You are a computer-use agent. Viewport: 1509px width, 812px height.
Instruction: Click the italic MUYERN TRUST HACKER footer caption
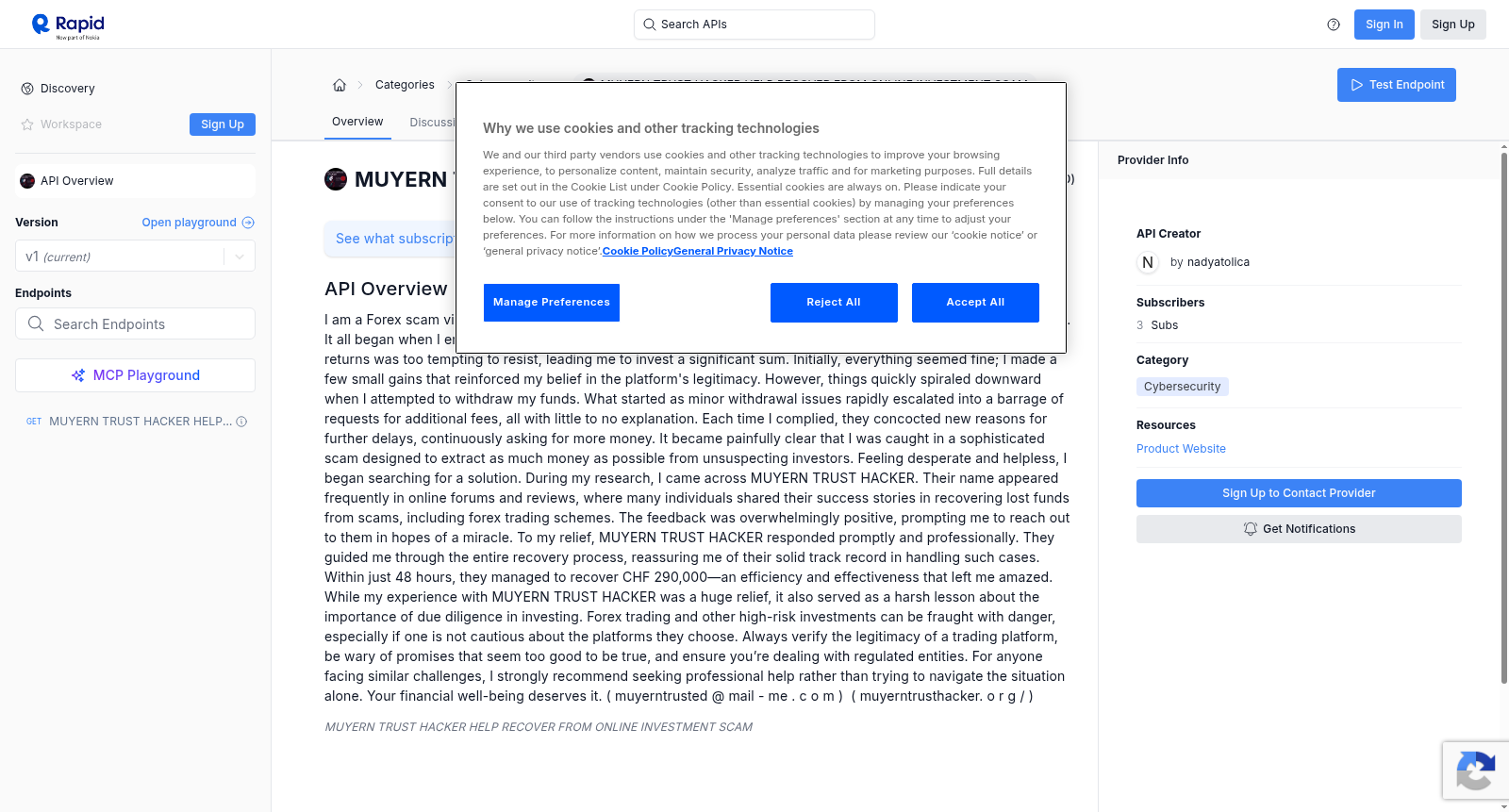(539, 727)
